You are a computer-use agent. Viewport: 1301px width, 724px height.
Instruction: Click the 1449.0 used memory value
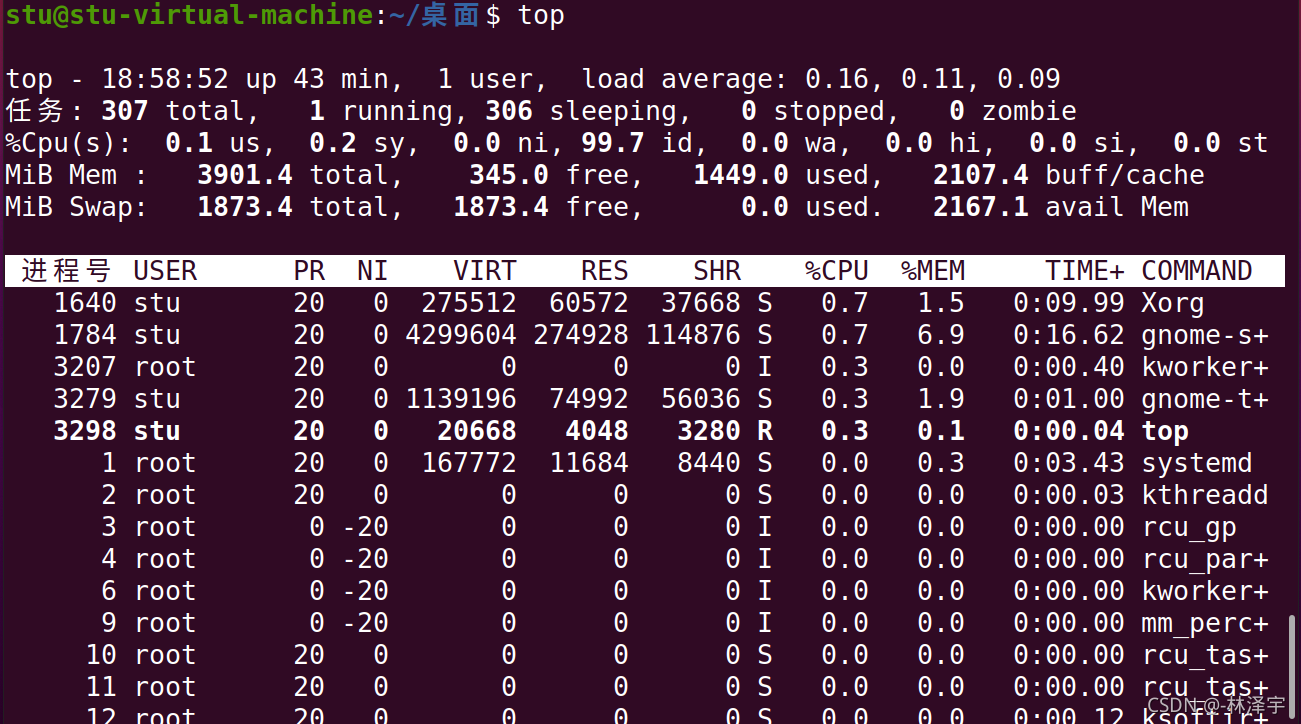[741, 175]
